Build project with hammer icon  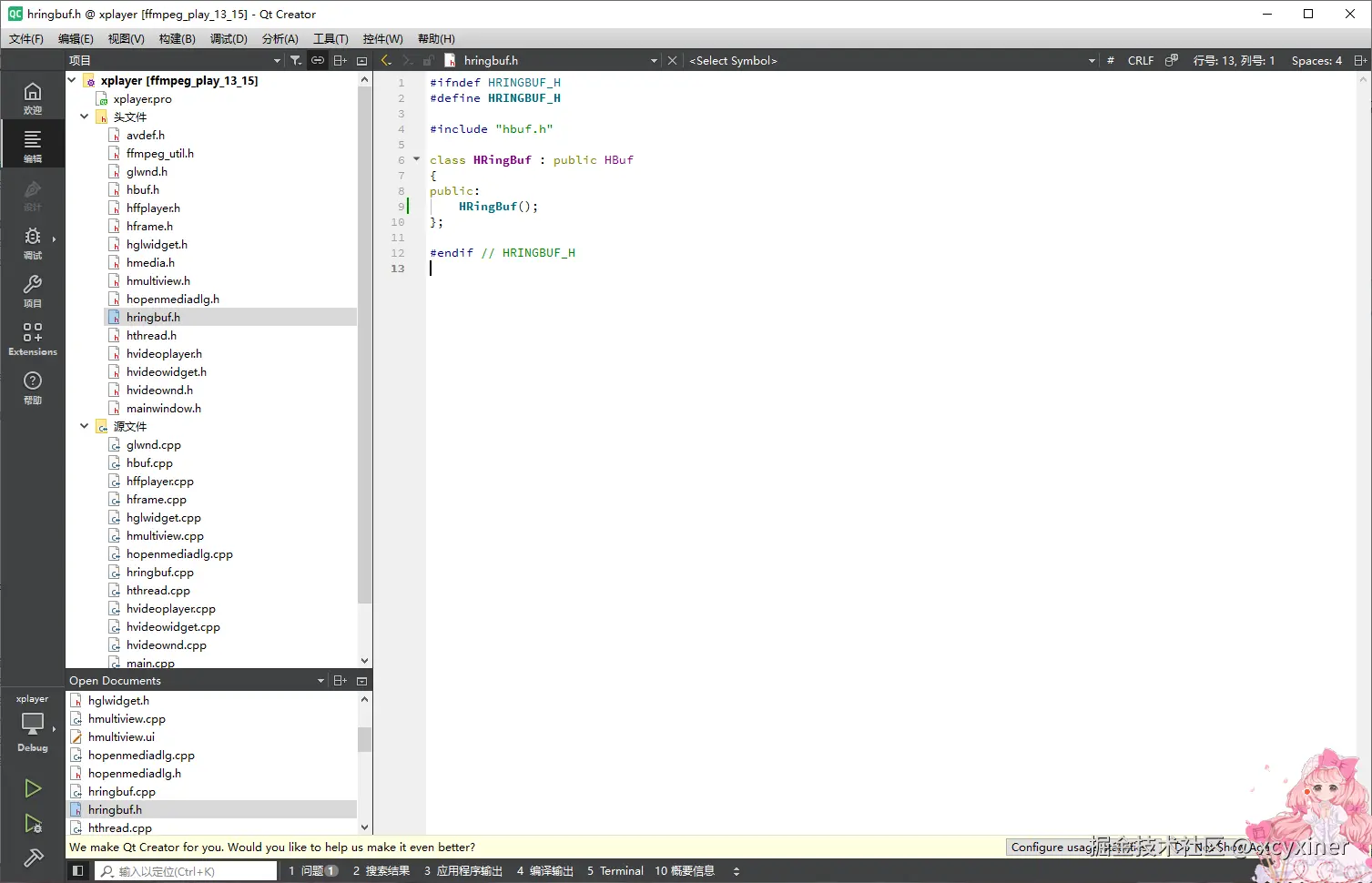click(33, 858)
